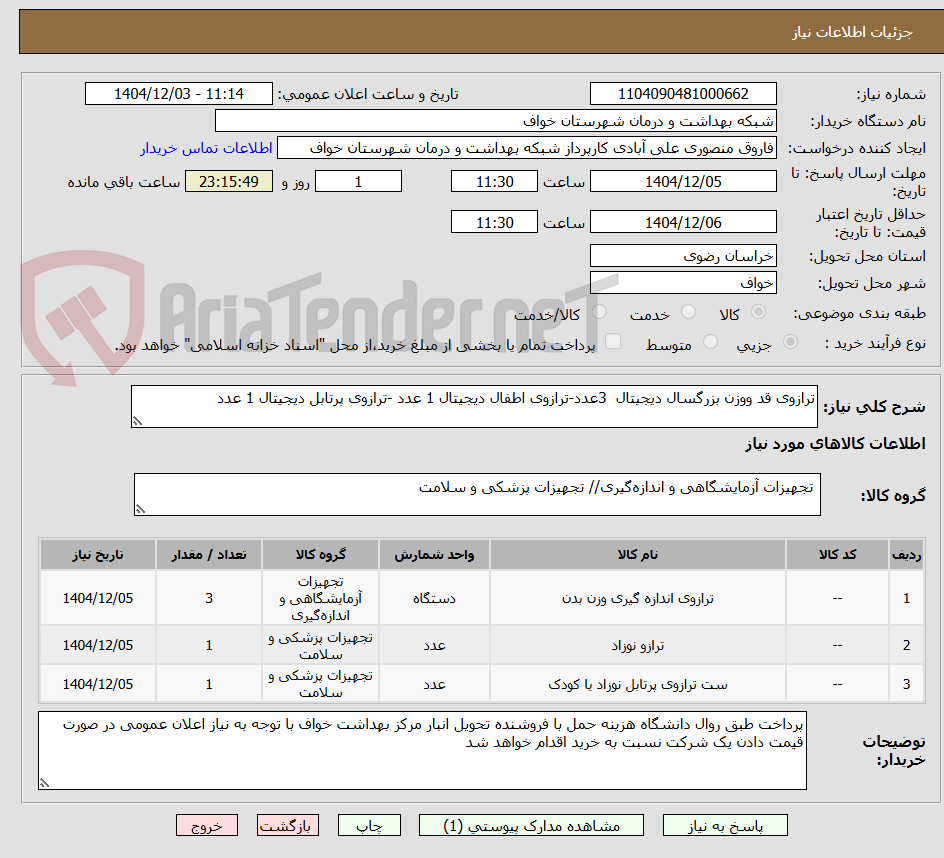Screen dimensions: 944x858
Task: Click row 'ترازو نوزاد' item name
Action: click(x=638, y=645)
